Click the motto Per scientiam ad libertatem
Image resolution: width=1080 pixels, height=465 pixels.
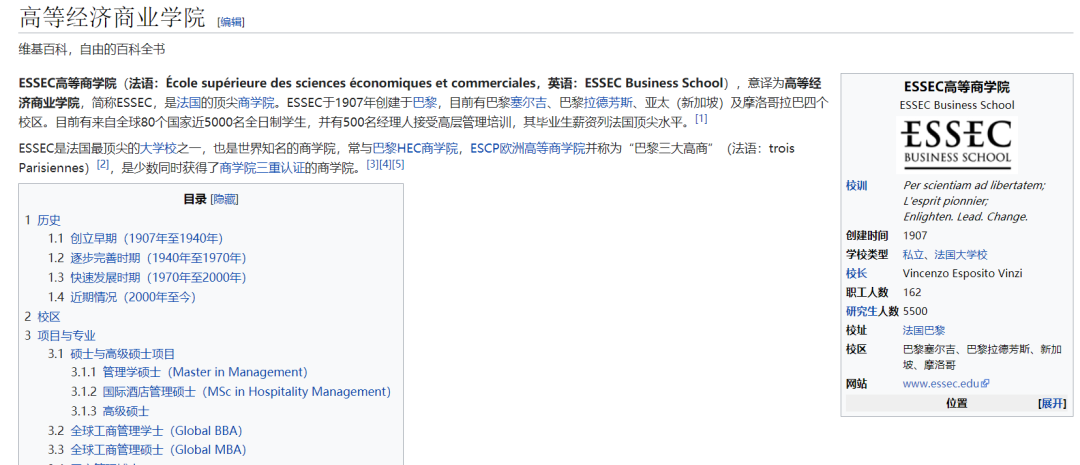pyautogui.click(x=974, y=185)
